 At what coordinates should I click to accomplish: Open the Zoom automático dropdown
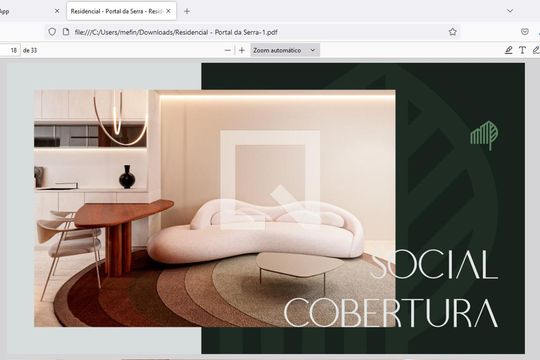pyautogui.click(x=285, y=50)
